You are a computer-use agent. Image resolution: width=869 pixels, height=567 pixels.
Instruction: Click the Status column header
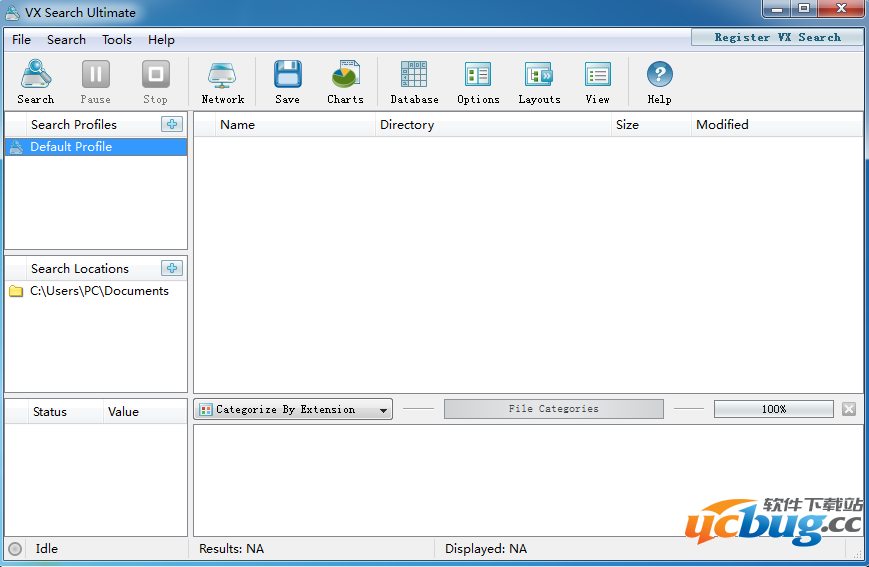[x=65, y=412]
